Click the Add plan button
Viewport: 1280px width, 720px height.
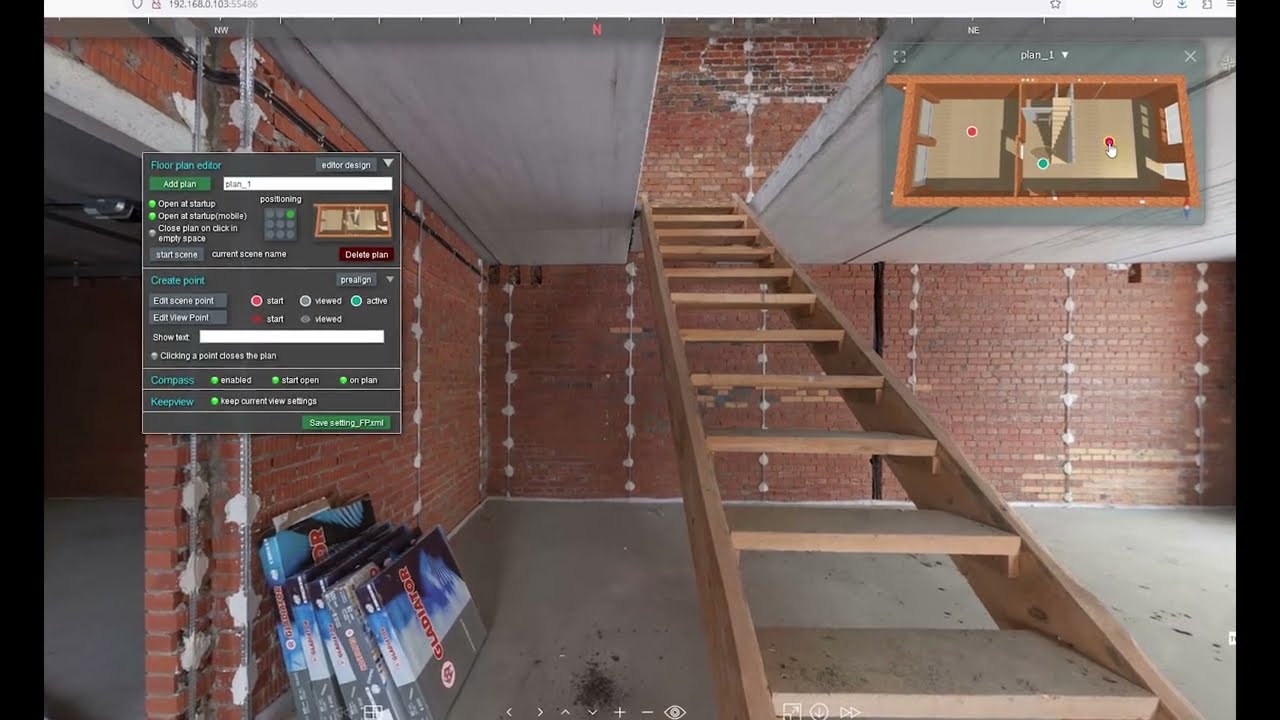pos(180,184)
